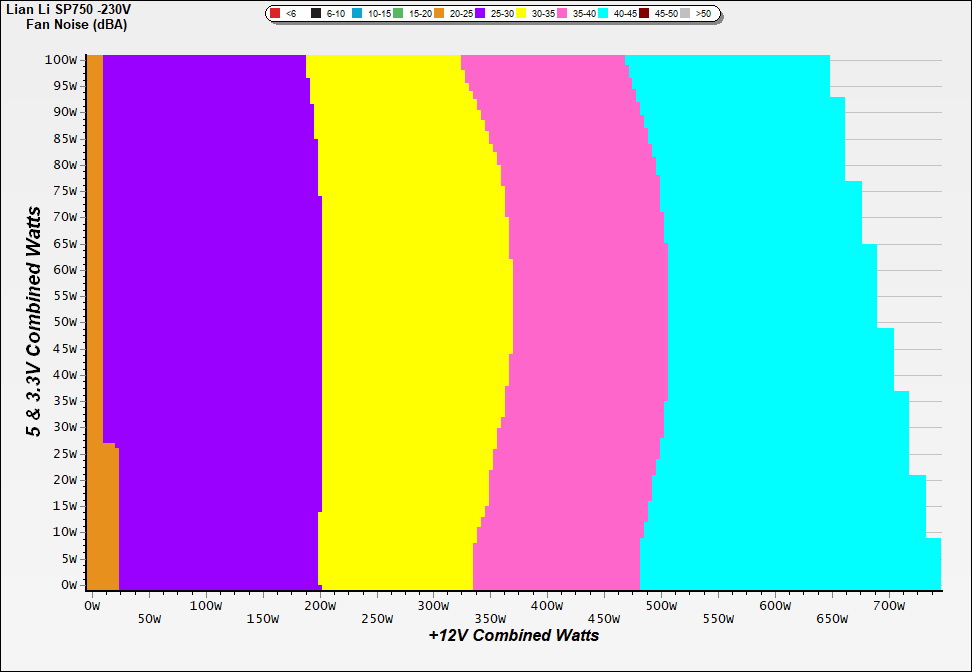Viewport: 972px width, 672px height.
Task: Select the pink 35-40 legend swatch
Action: tap(562, 14)
